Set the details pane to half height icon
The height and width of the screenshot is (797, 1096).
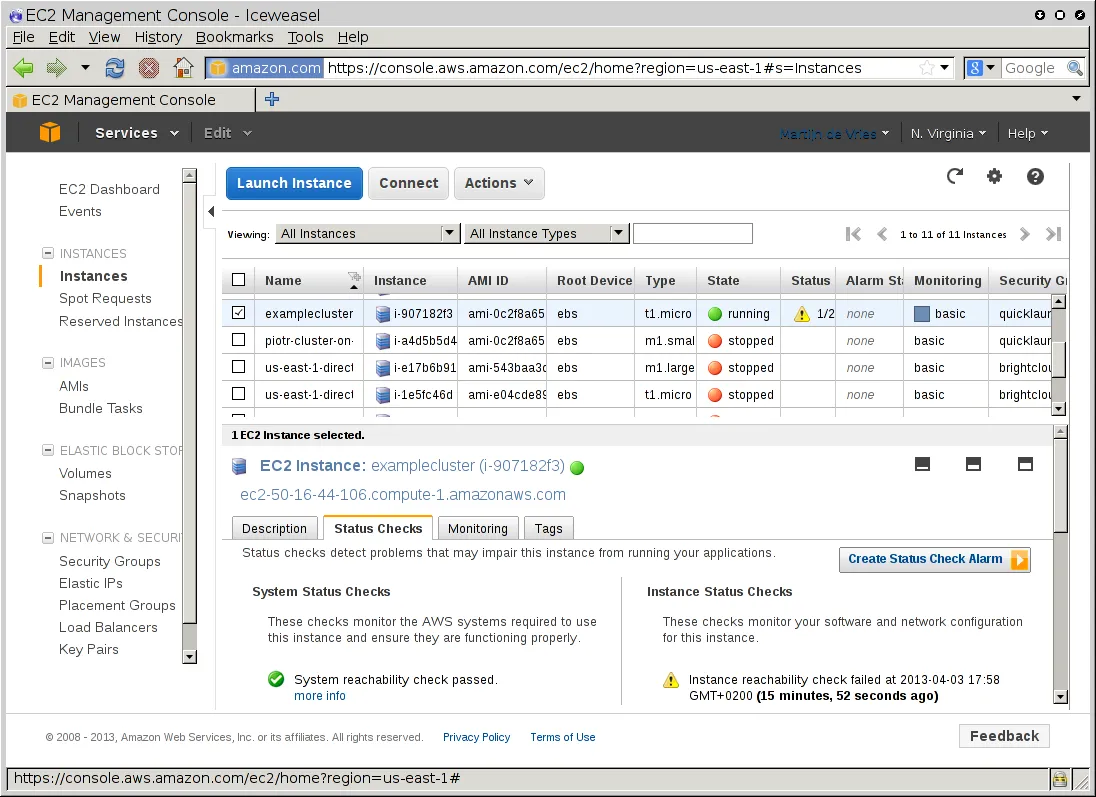coord(973,464)
